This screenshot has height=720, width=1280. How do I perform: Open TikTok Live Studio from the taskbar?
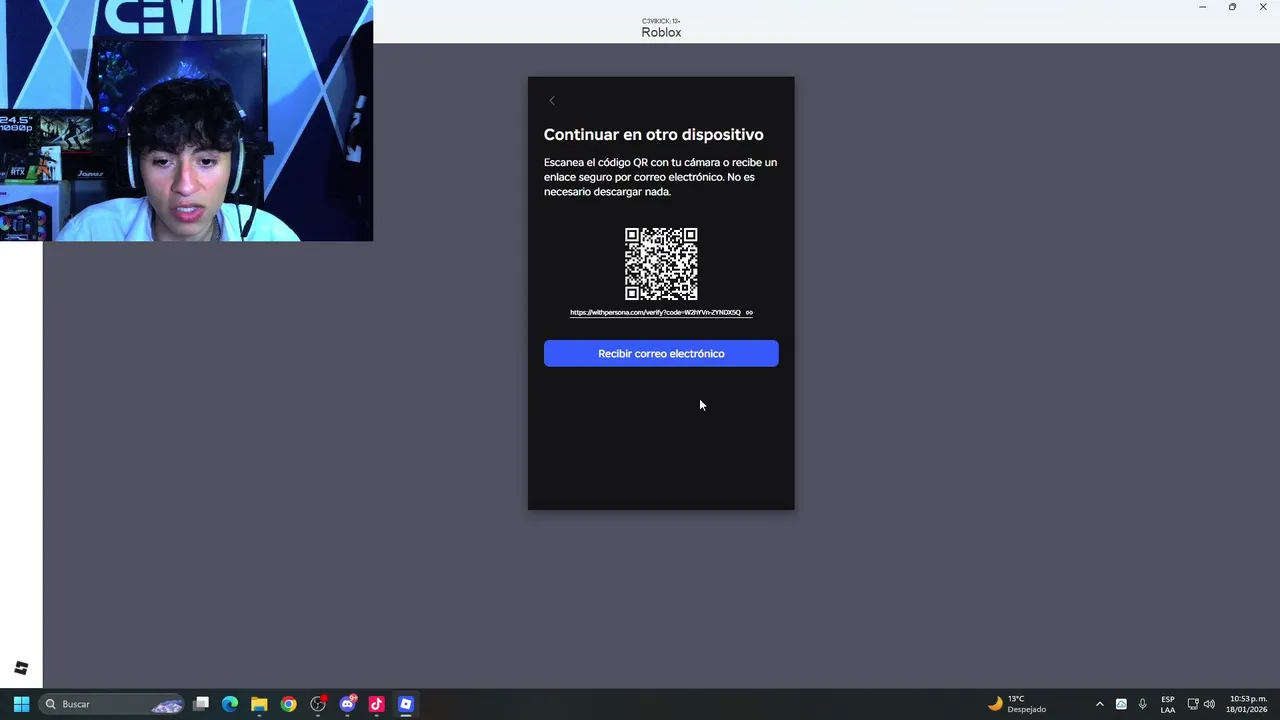(376, 704)
